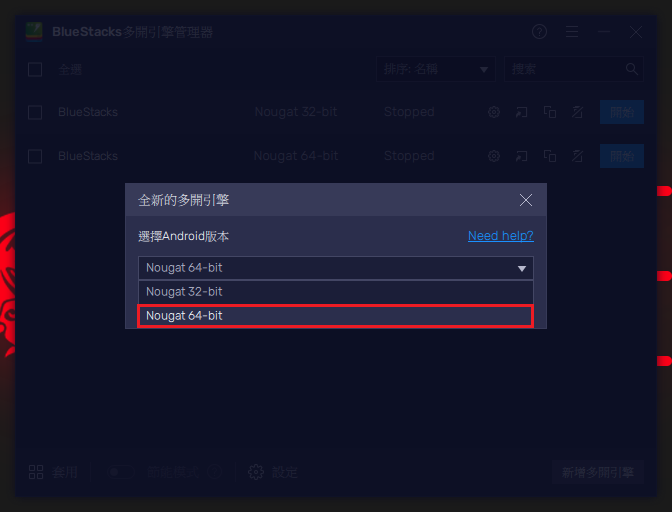Select Nougat 32-bit in dropdown list
The width and height of the screenshot is (672, 512).
(335, 292)
